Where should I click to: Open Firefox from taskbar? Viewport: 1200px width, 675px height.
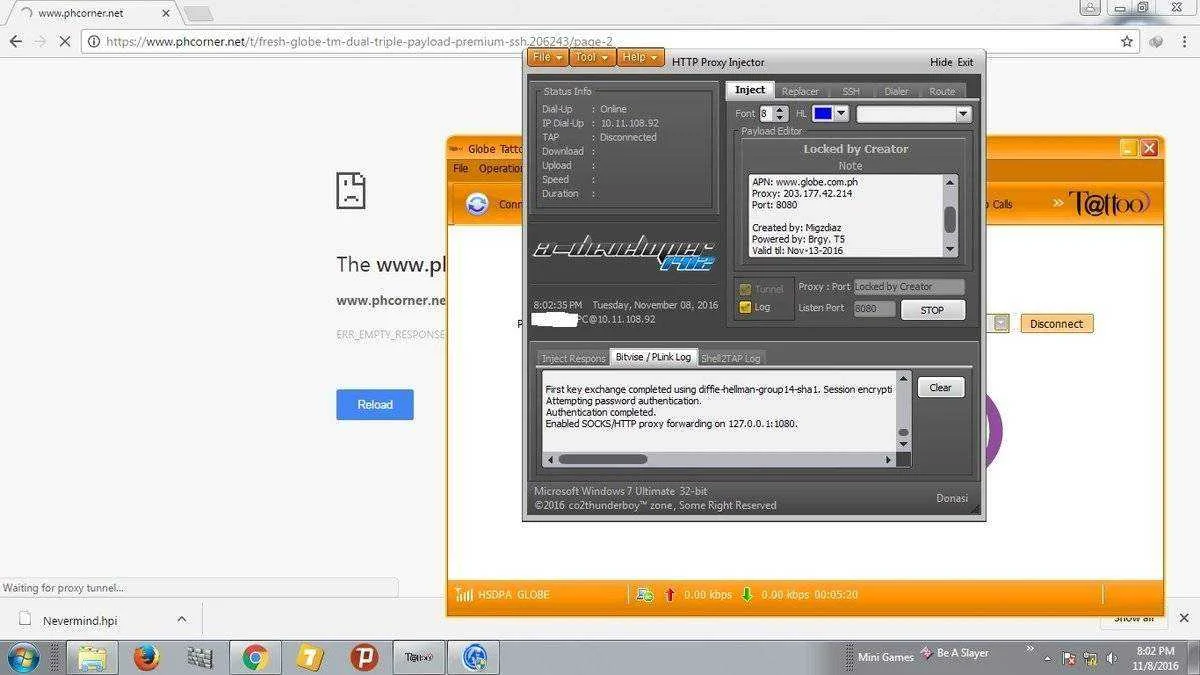147,657
